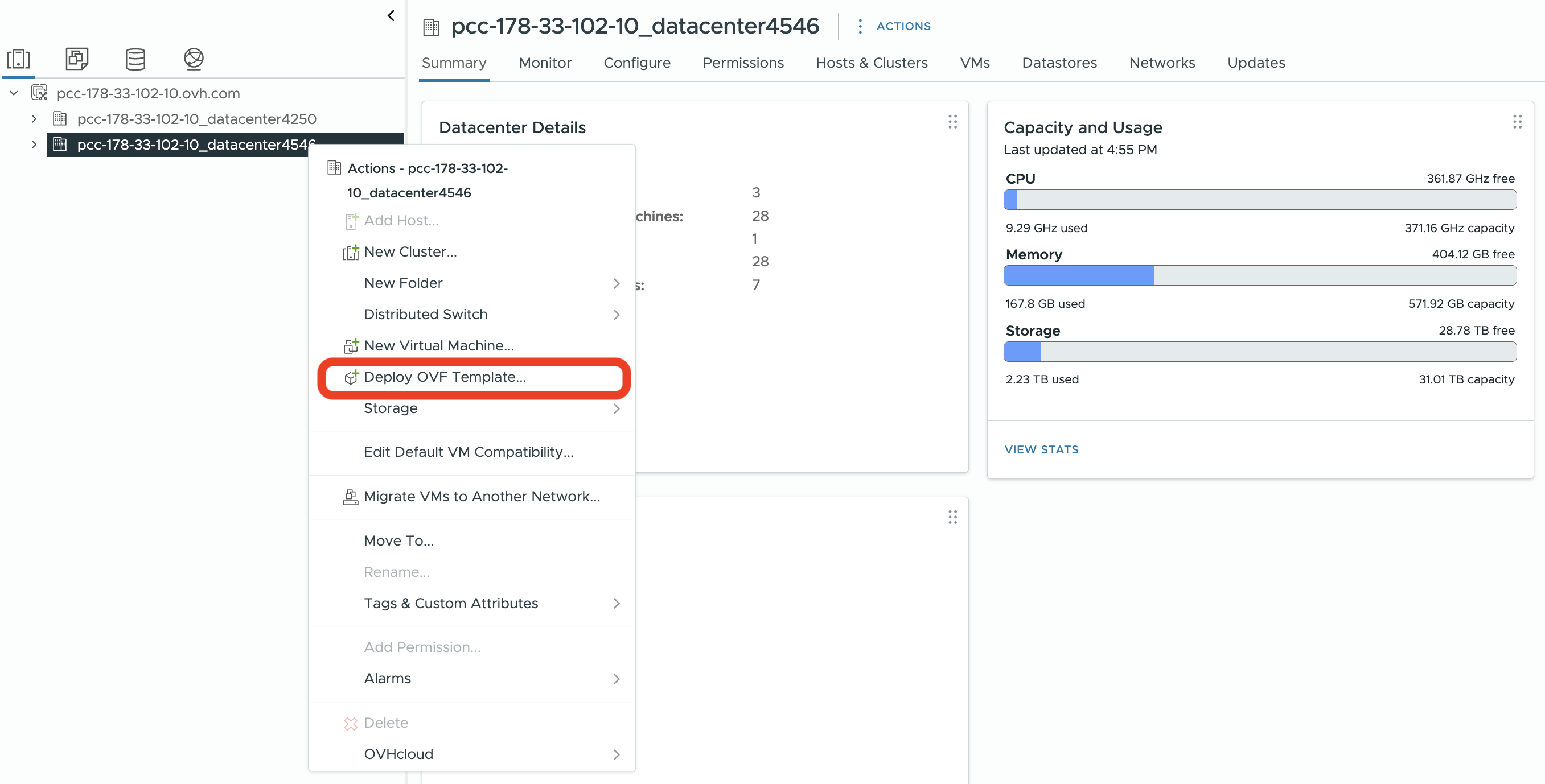Image resolution: width=1545 pixels, height=784 pixels.
Task: Open the New Folder submenu arrow
Action: (x=616, y=283)
